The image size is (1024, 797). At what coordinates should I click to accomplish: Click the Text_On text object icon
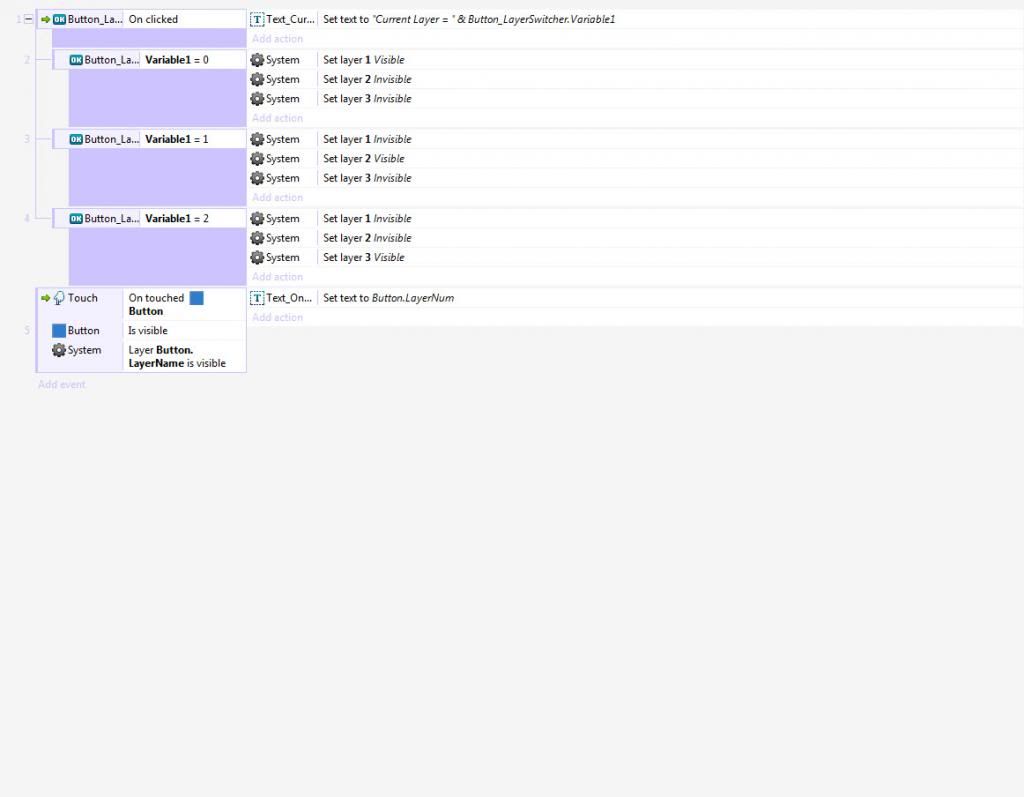click(x=257, y=298)
